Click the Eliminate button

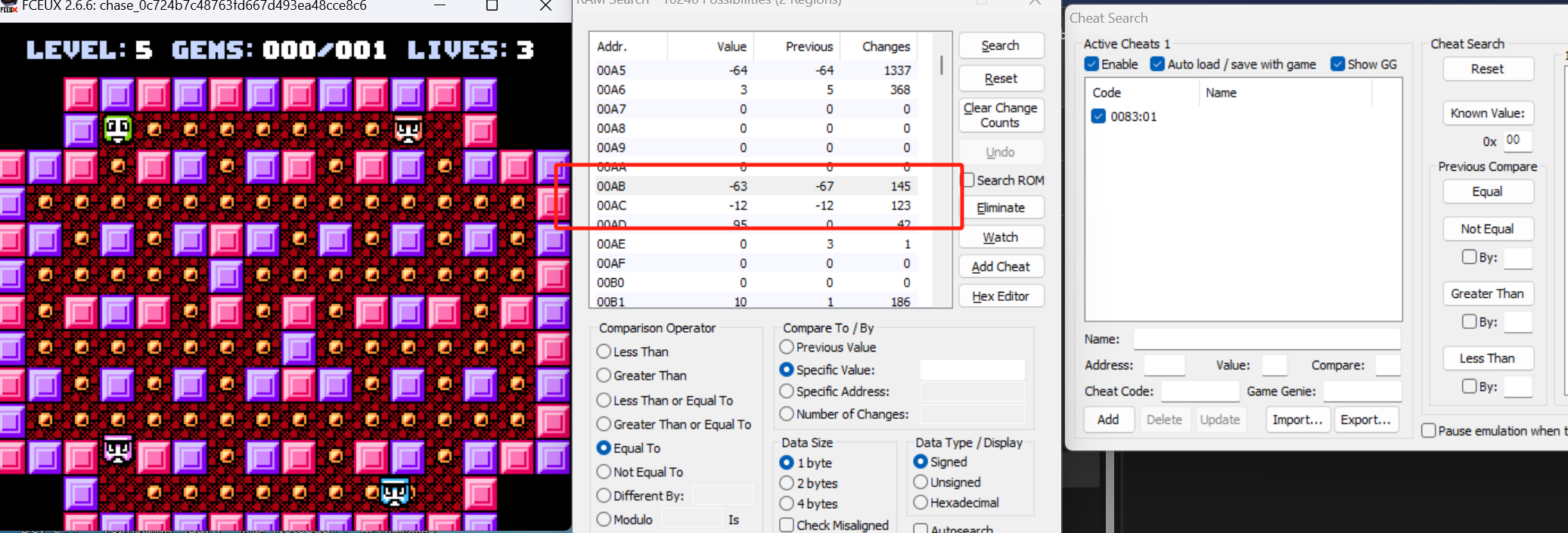[x=1001, y=208]
